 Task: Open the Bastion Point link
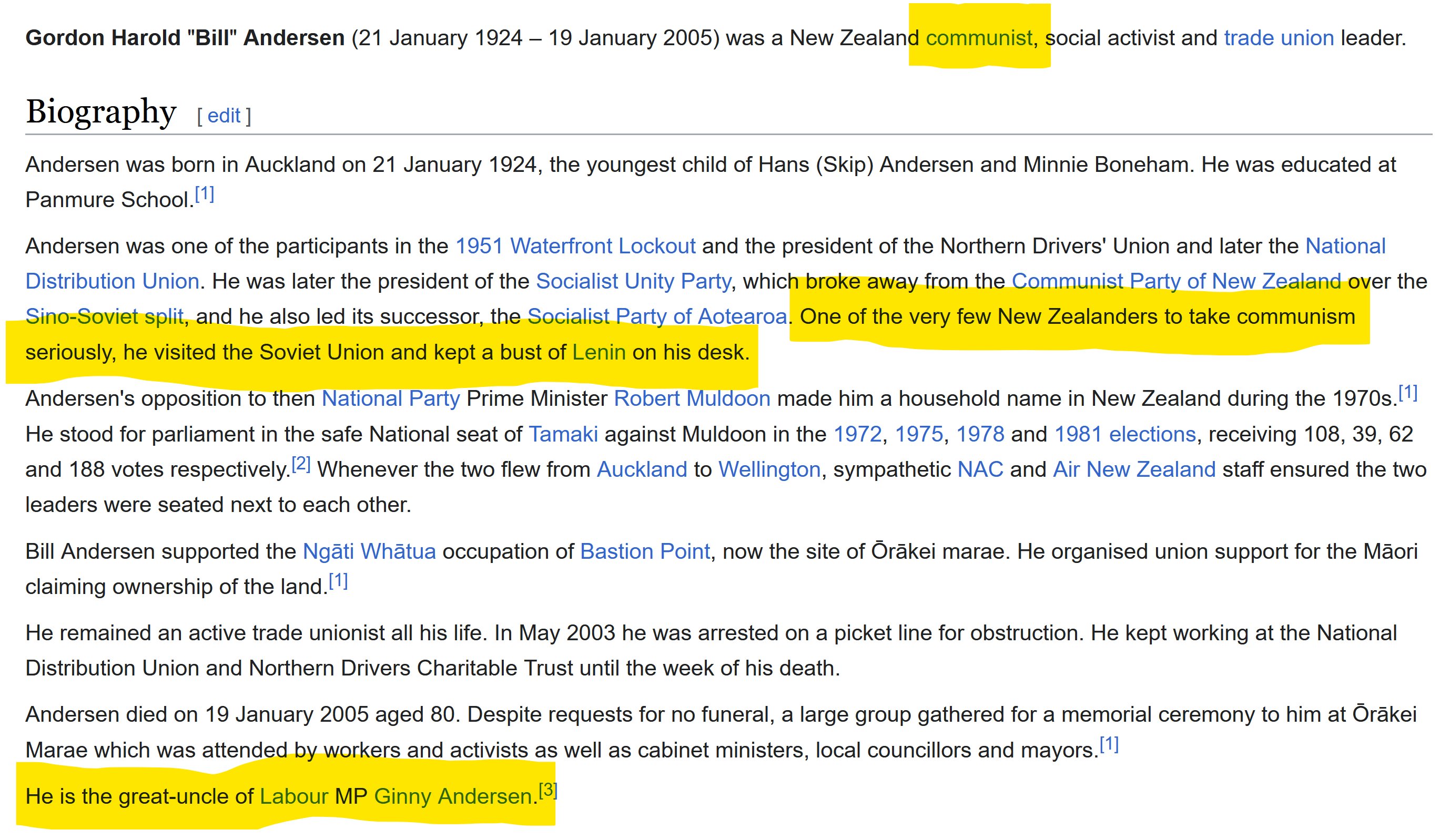645,551
